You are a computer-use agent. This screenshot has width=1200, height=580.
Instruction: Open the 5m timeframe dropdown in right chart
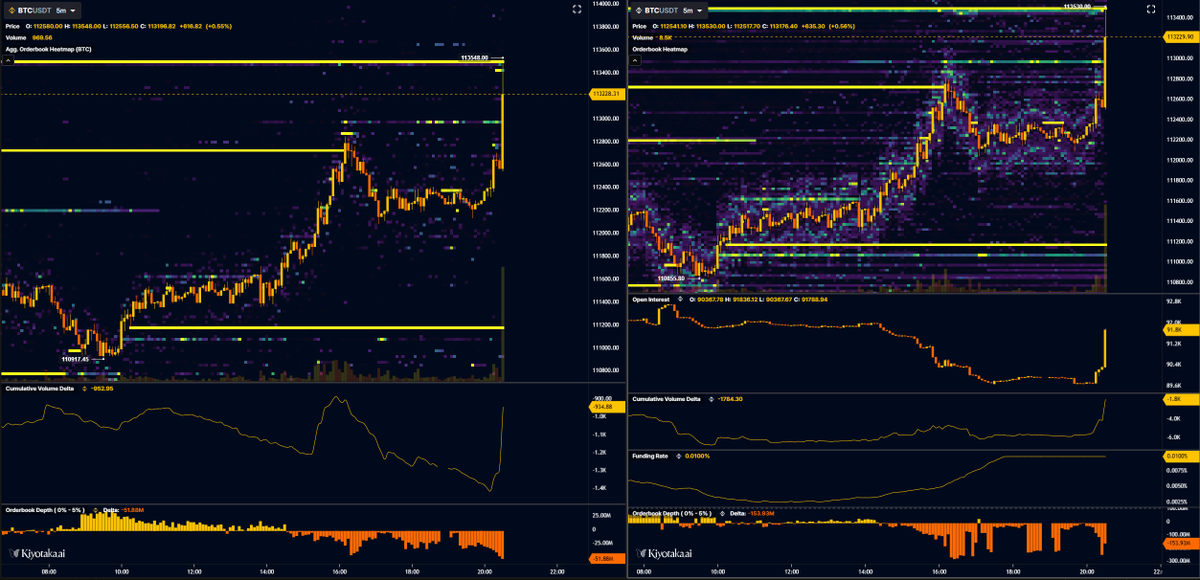695,9
